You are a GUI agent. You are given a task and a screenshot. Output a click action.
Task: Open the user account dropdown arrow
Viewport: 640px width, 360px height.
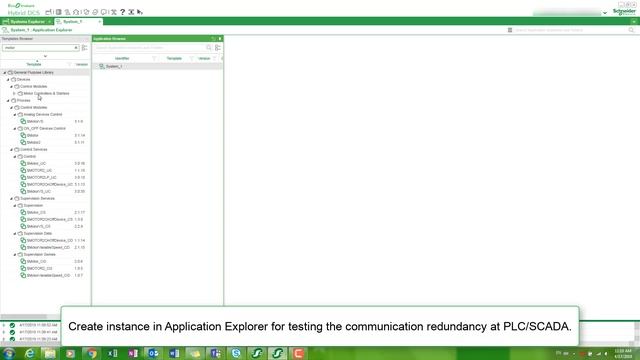[604, 13]
